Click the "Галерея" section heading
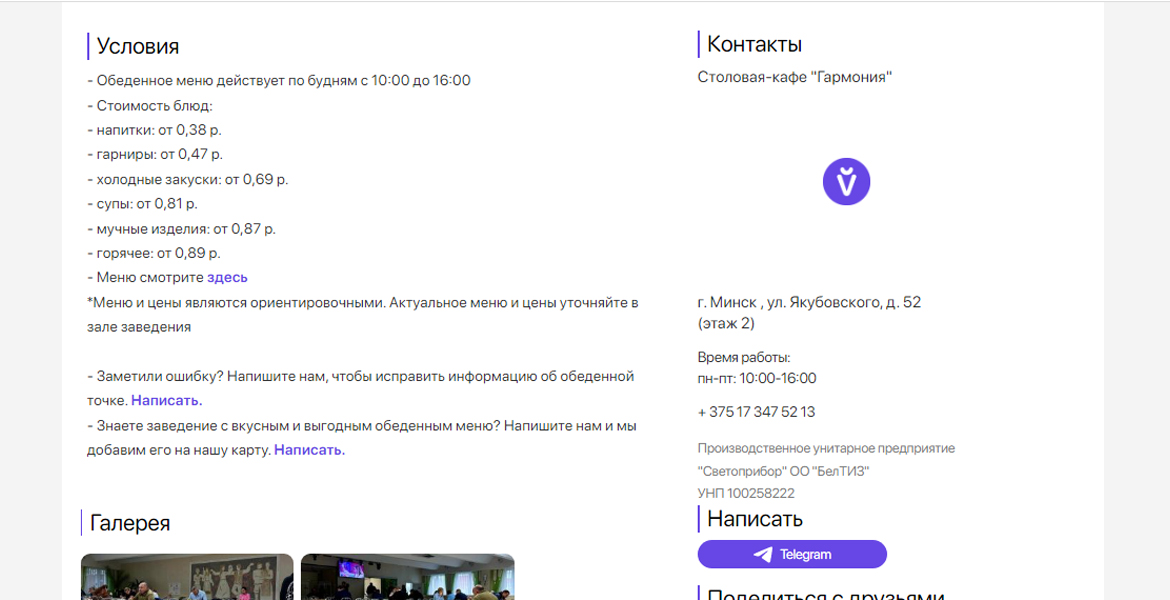This screenshot has width=1170, height=600. (130, 522)
